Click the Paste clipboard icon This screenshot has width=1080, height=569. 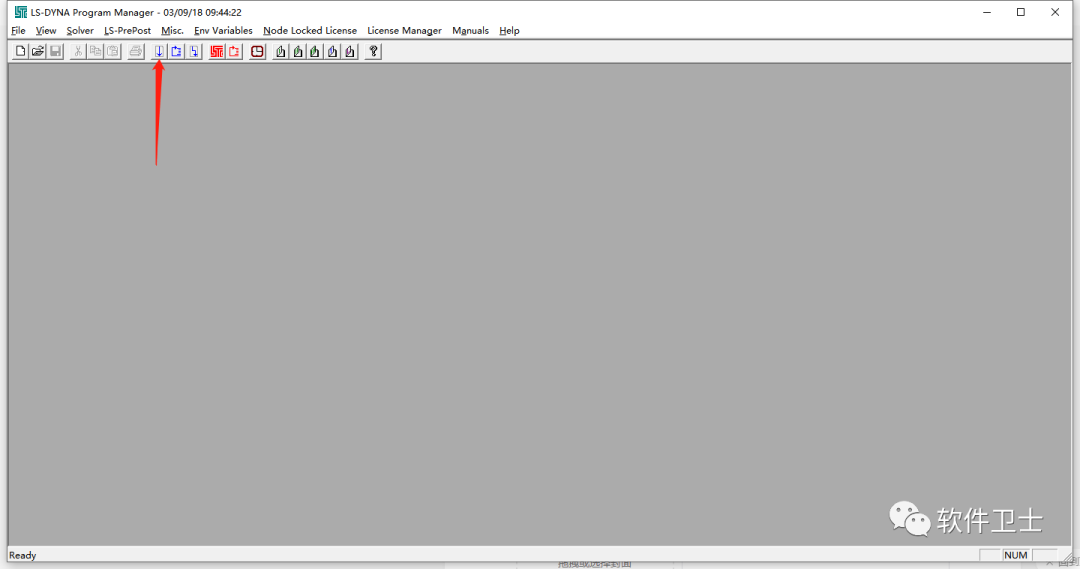click(x=112, y=51)
